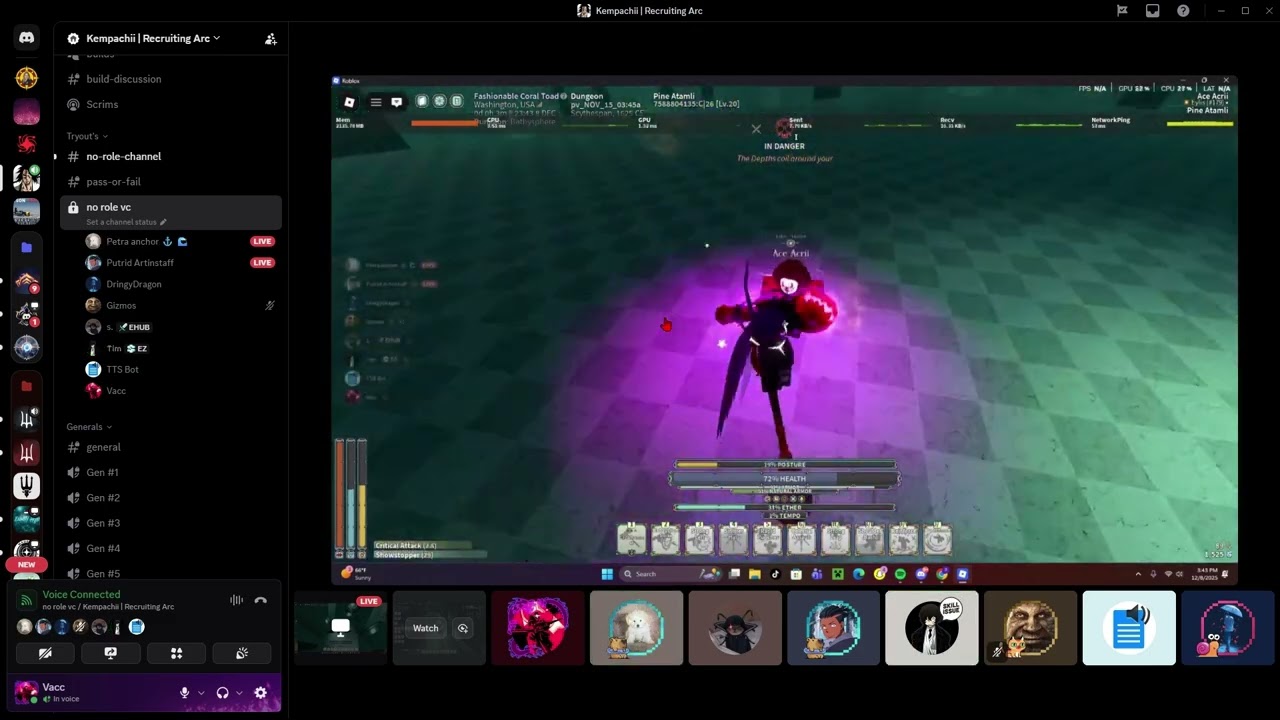Open the invite people icon beside server name
The image size is (1280, 720).
[270, 39]
